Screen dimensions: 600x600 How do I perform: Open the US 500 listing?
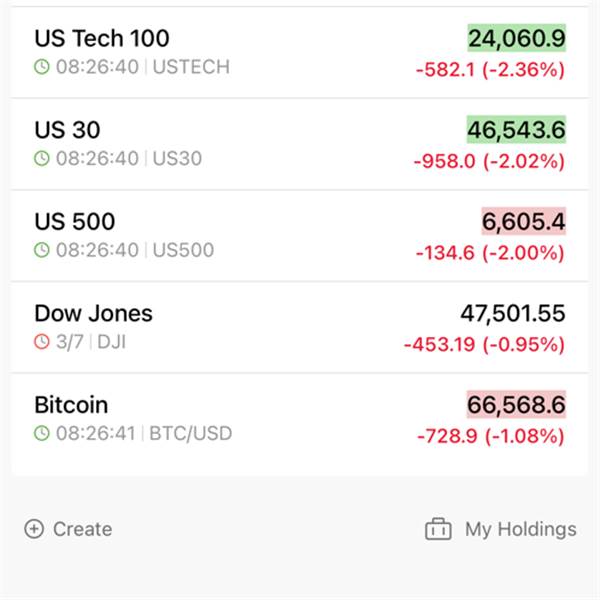75,222
